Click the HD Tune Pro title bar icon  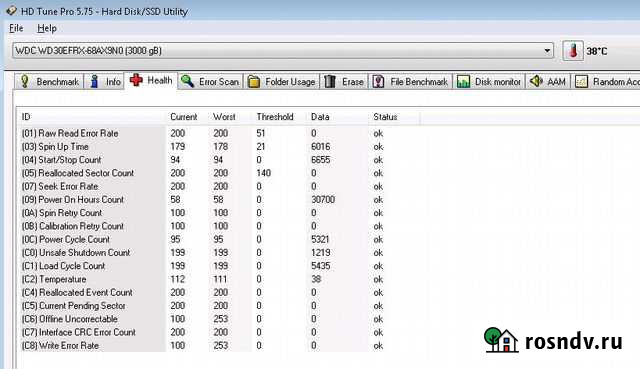coord(11,11)
